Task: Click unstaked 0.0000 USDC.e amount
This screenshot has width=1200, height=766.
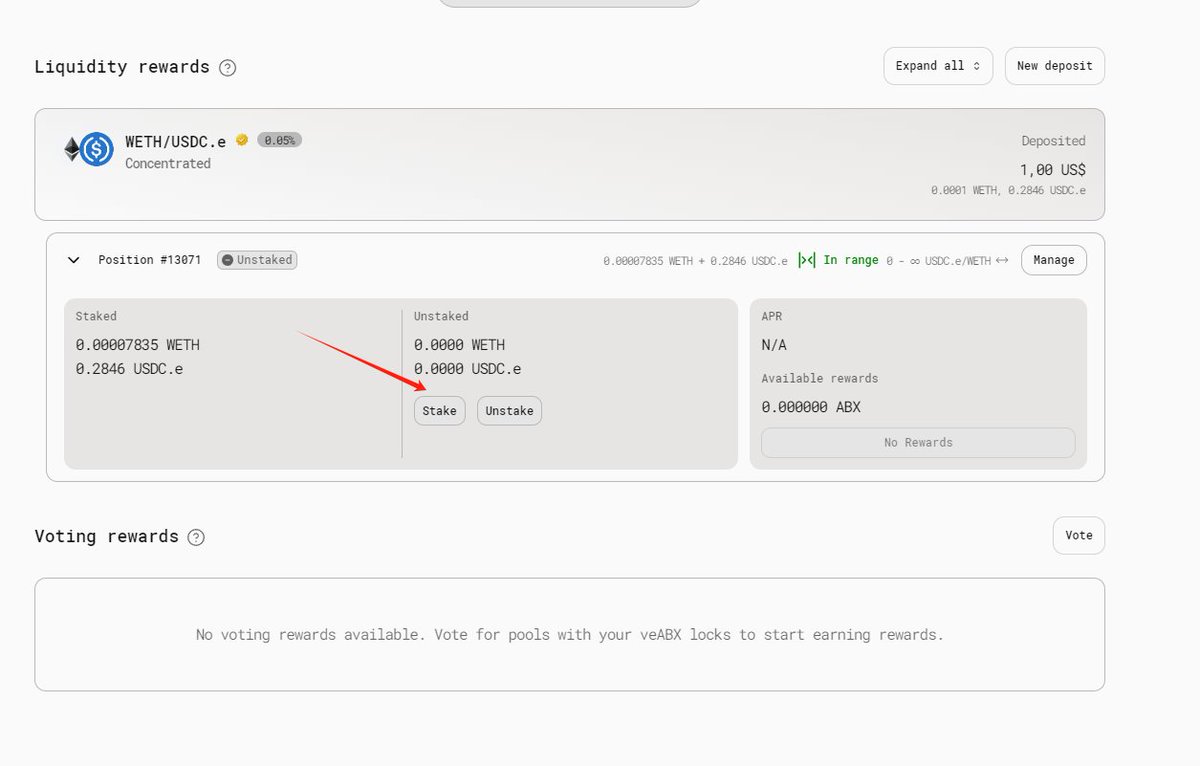Action: [x=468, y=369]
